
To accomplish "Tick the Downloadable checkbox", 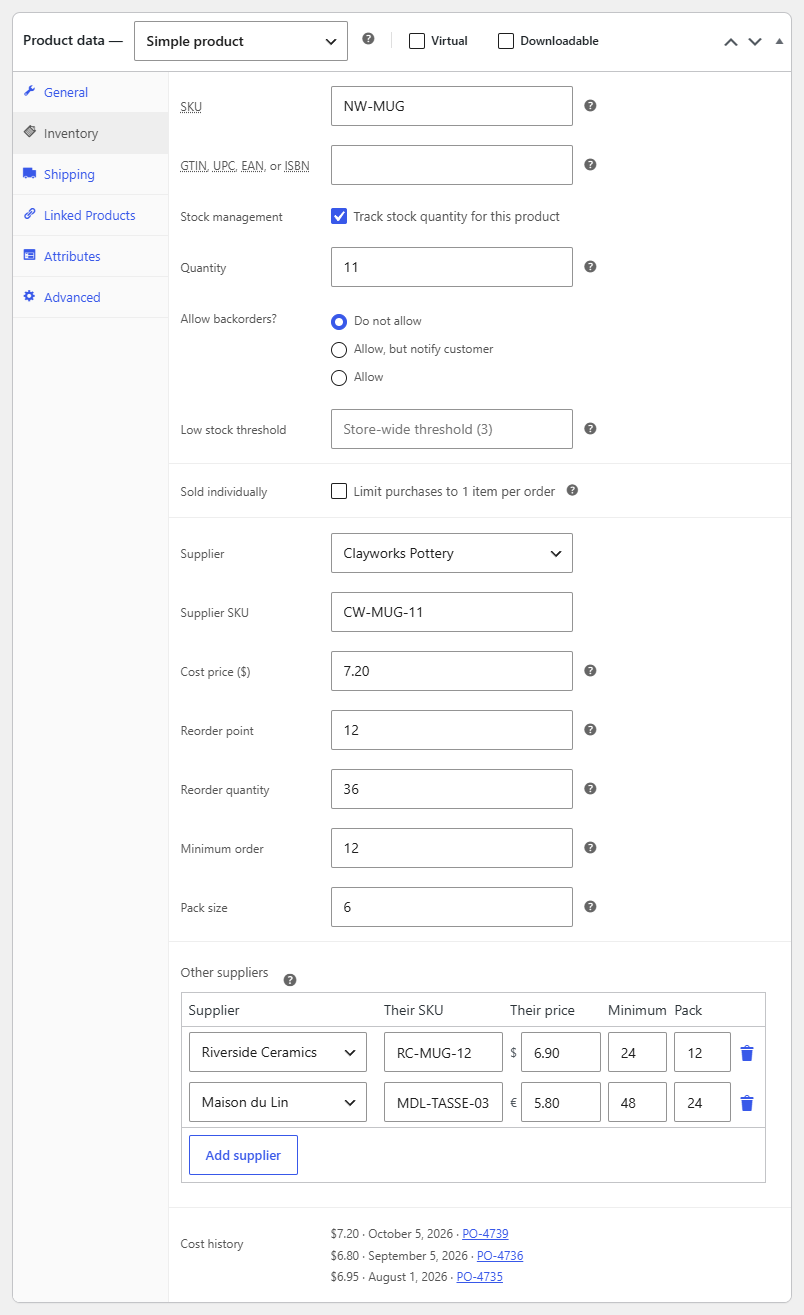I will pyautogui.click(x=506, y=41).
